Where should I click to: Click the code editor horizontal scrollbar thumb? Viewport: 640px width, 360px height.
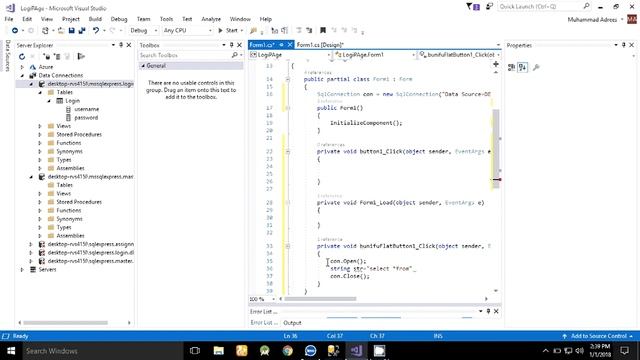320,299
